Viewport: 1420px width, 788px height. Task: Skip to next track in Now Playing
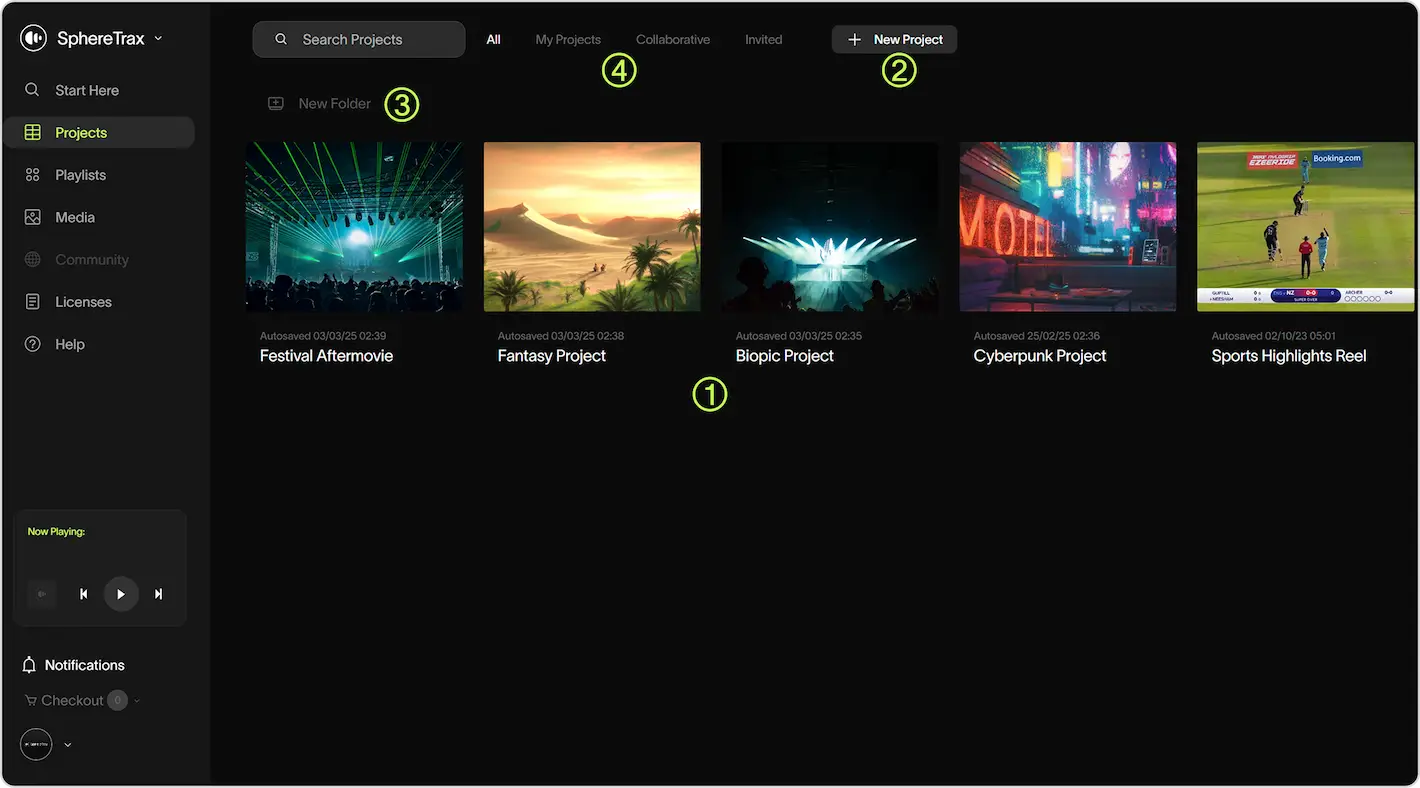157,593
